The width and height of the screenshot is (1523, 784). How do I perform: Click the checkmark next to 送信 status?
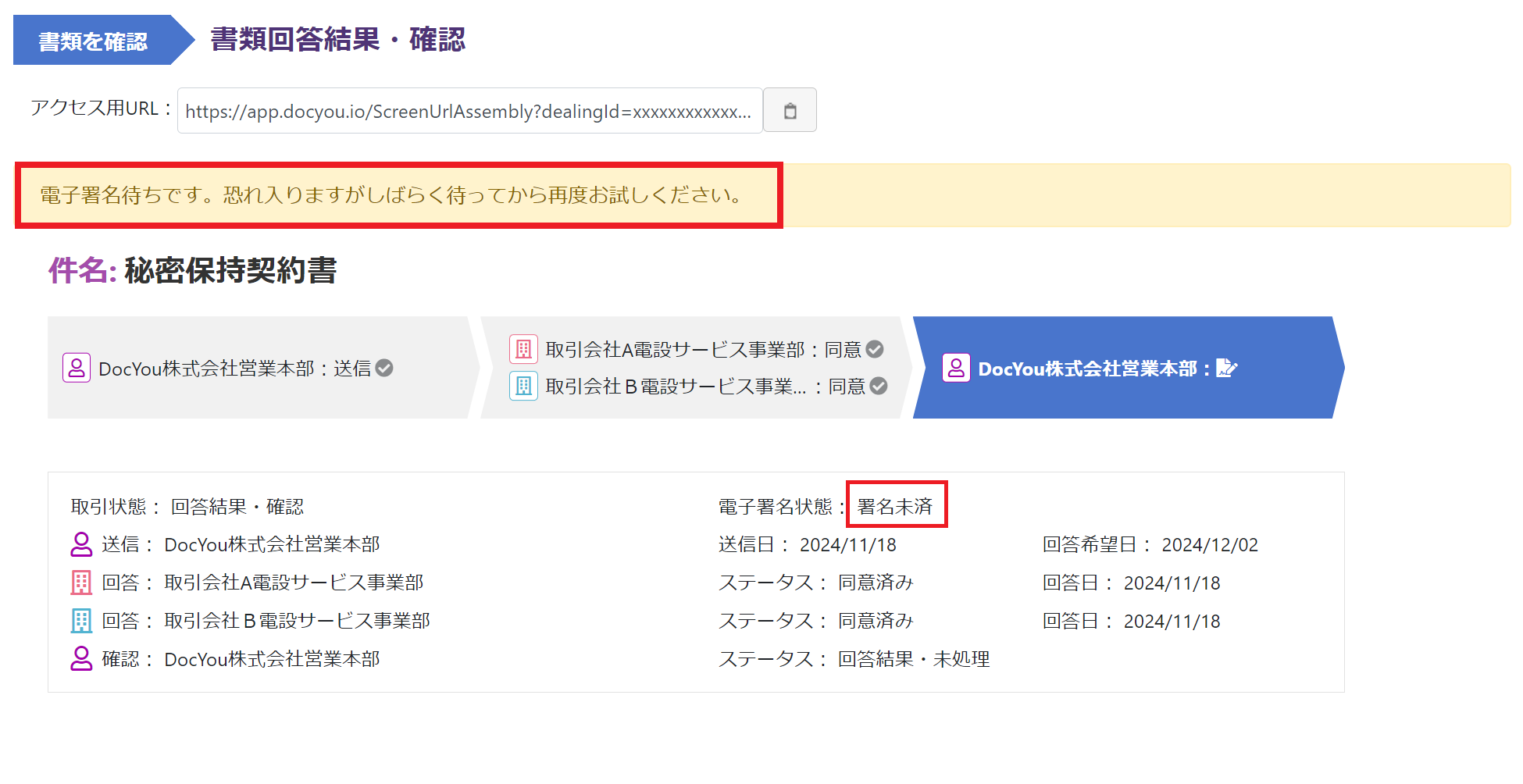click(384, 368)
